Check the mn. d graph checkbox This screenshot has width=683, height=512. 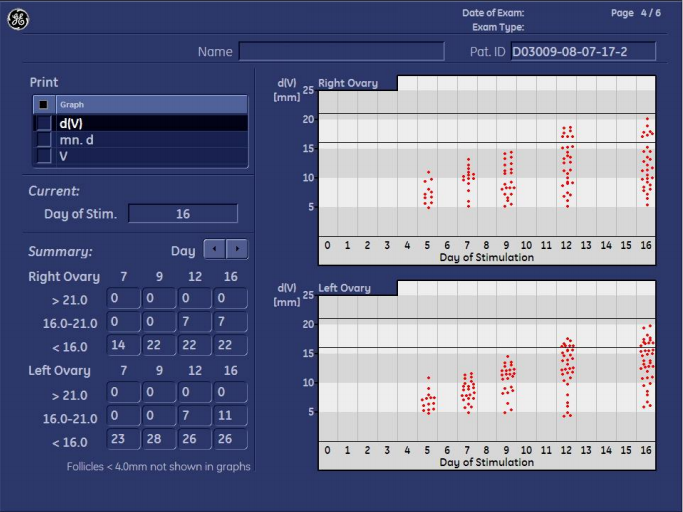[x=44, y=140]
